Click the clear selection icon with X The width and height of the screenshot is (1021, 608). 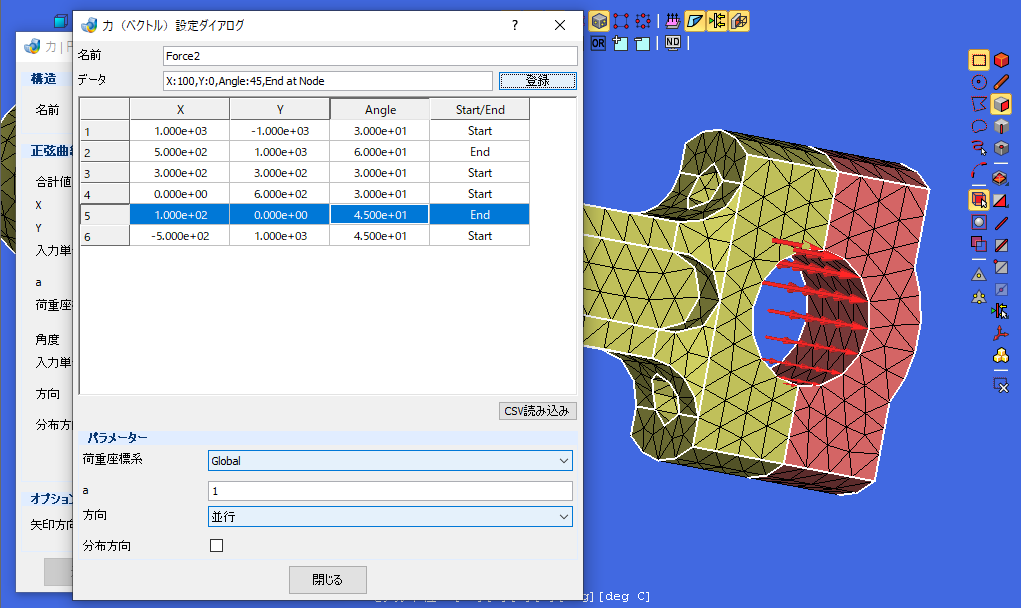1001,385
